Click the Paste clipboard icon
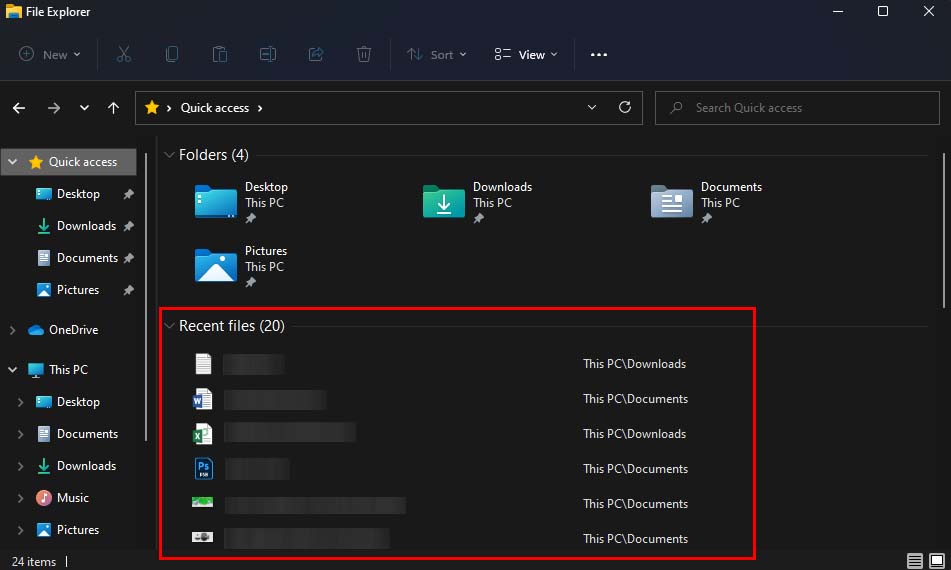This screenshot has width=951, height=570. (220, 54)
